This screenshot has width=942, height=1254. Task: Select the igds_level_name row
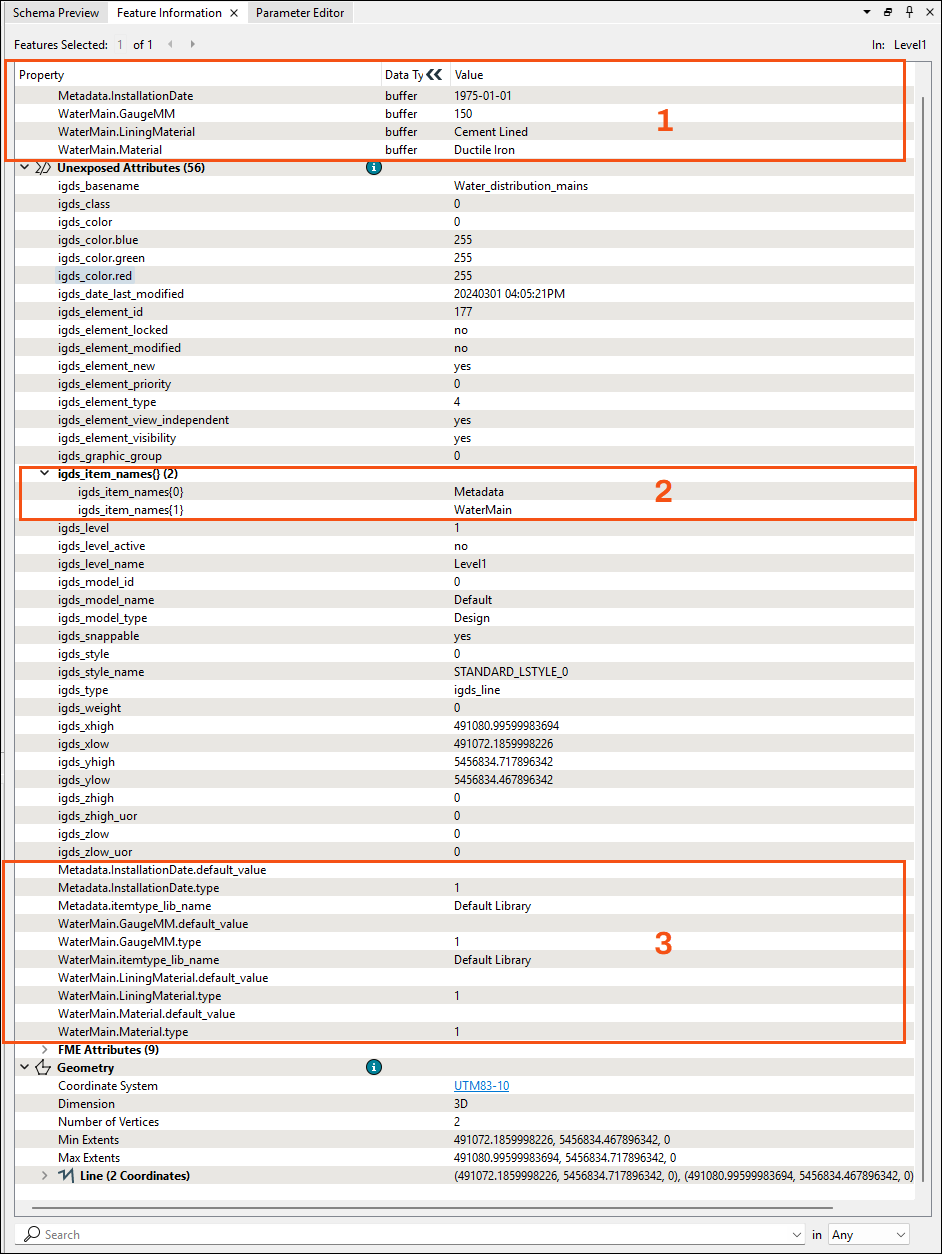464,564
